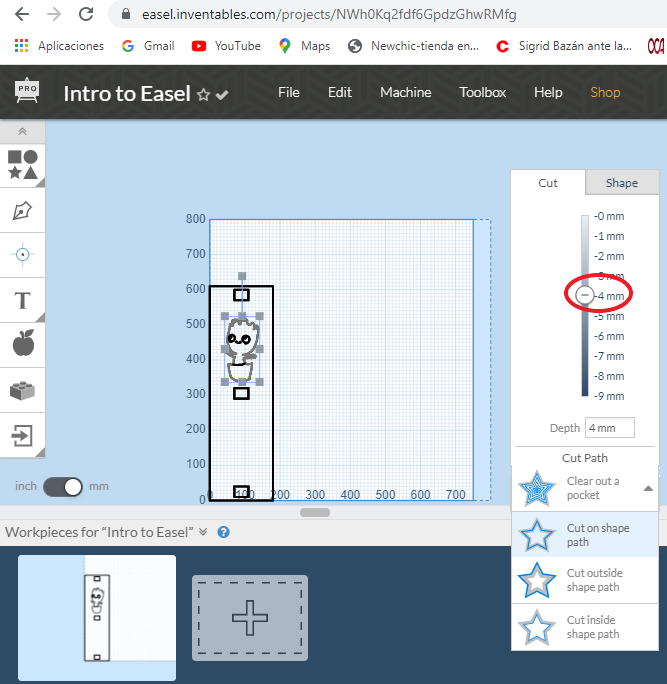Viewport: 667px width, 684px height.
Task: Click the star favorite icon next to title
Action: (203, 95)
